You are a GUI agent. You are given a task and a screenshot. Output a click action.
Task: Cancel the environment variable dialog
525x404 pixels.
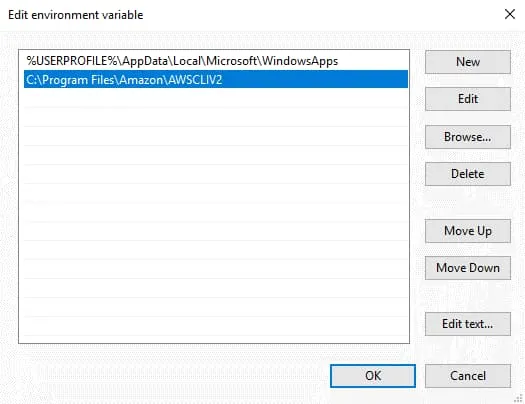click(x=468, y=376)
